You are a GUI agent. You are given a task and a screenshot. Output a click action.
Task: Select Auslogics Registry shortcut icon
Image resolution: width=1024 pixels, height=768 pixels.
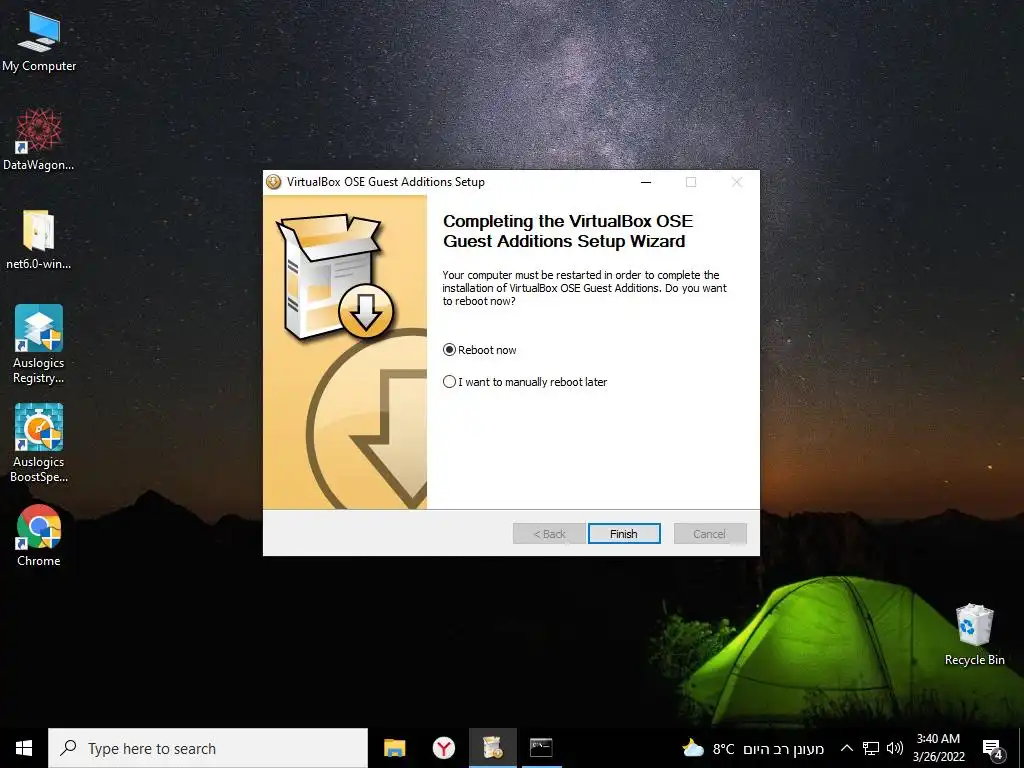point(39,344)
